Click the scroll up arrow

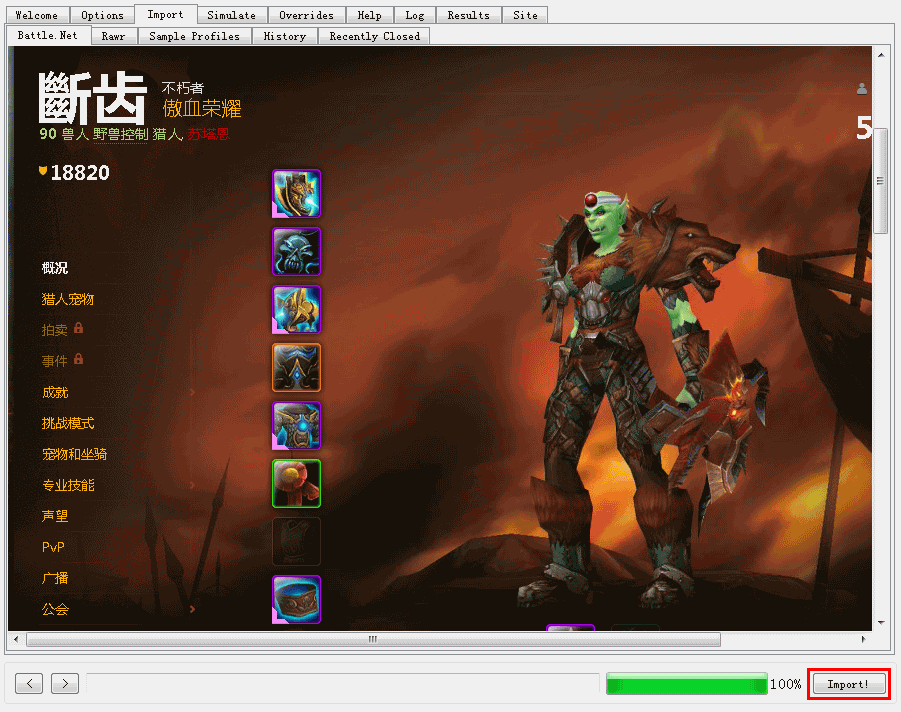coord(881,55)
